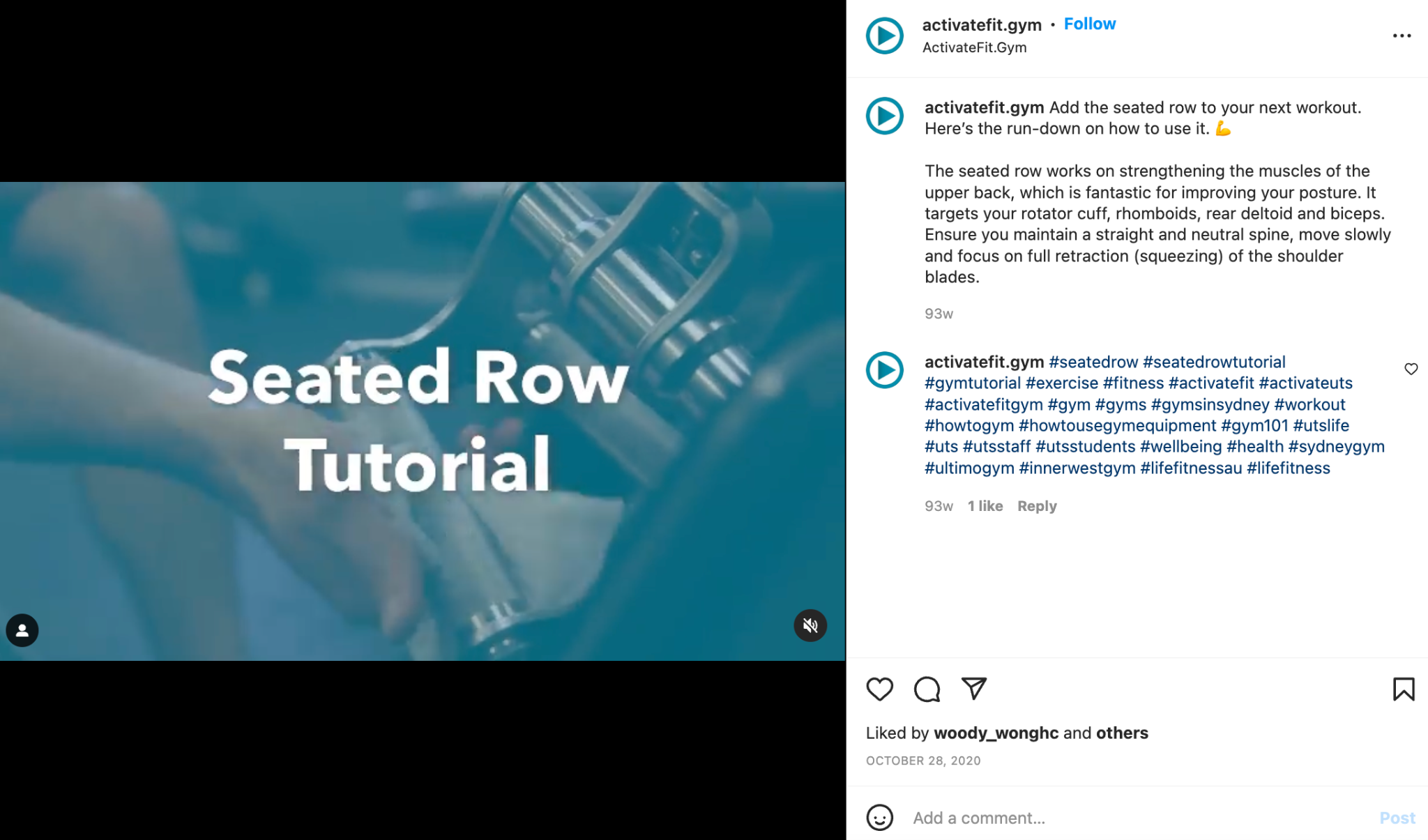Click the ActivateFit.Gym location link

tap(974, 47)
